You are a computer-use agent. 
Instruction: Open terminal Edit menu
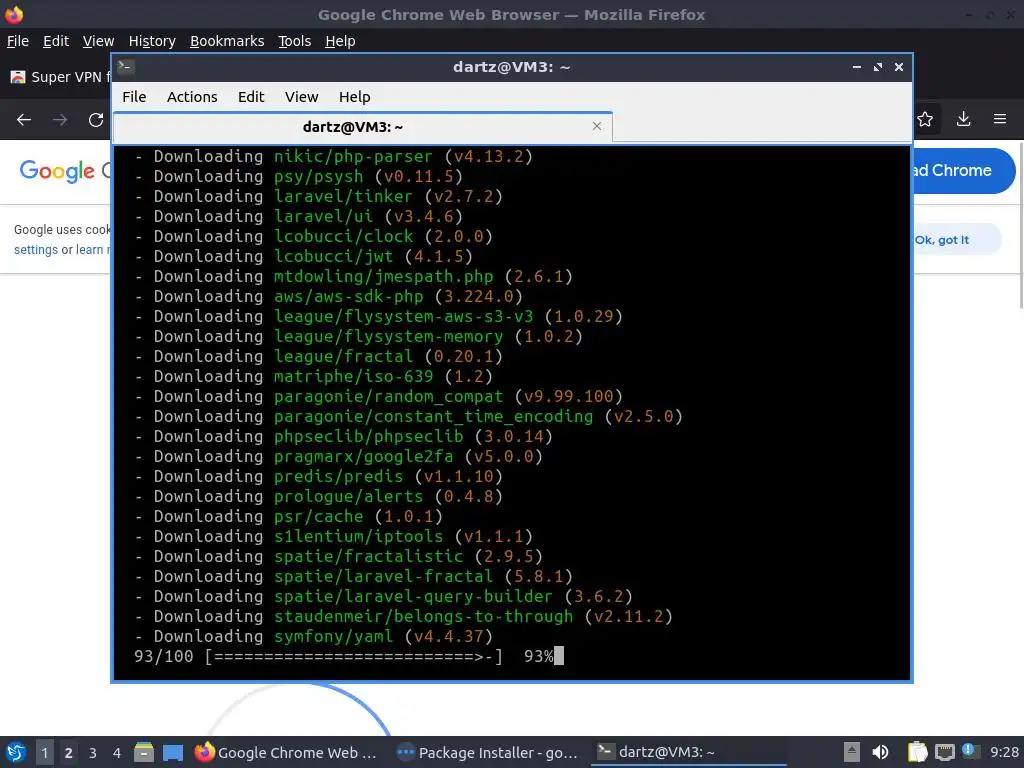coord(251,97)
